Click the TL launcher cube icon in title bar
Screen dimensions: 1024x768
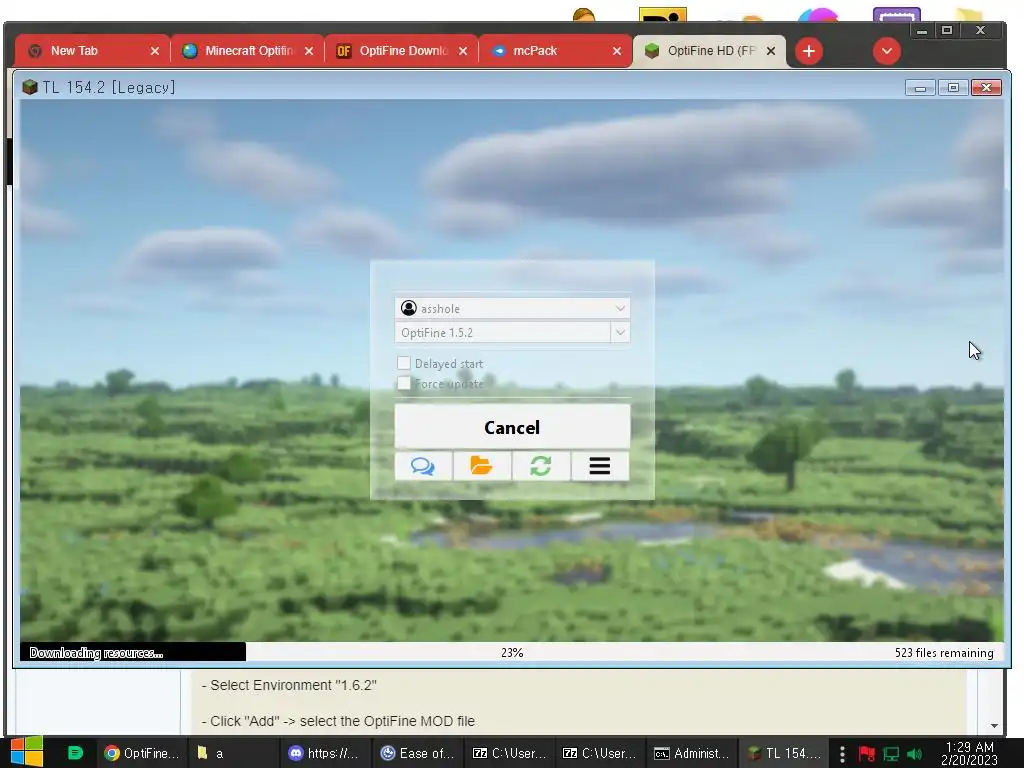point(30,87)
